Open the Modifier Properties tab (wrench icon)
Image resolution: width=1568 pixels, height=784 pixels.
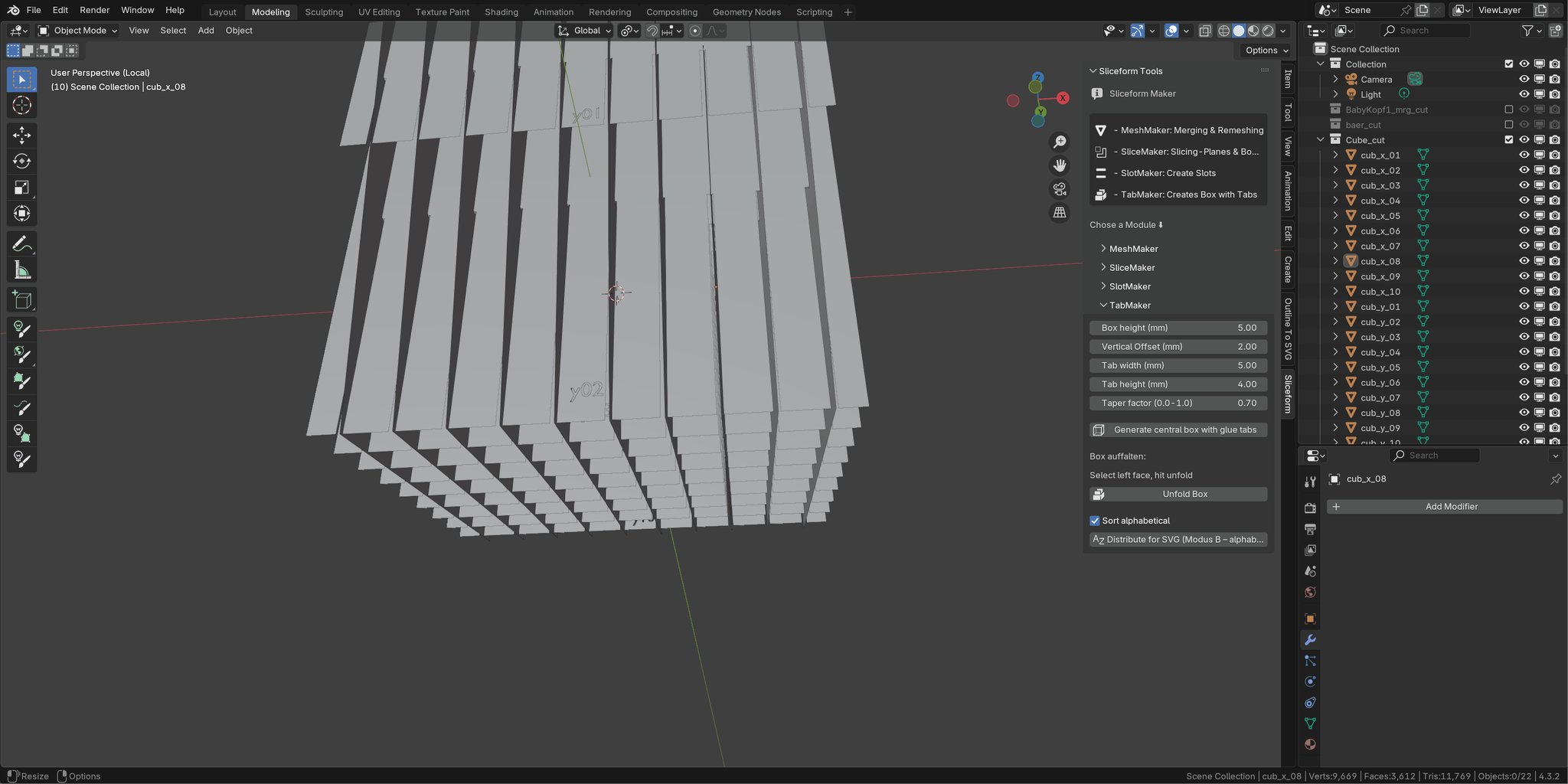pos(1311,639)
